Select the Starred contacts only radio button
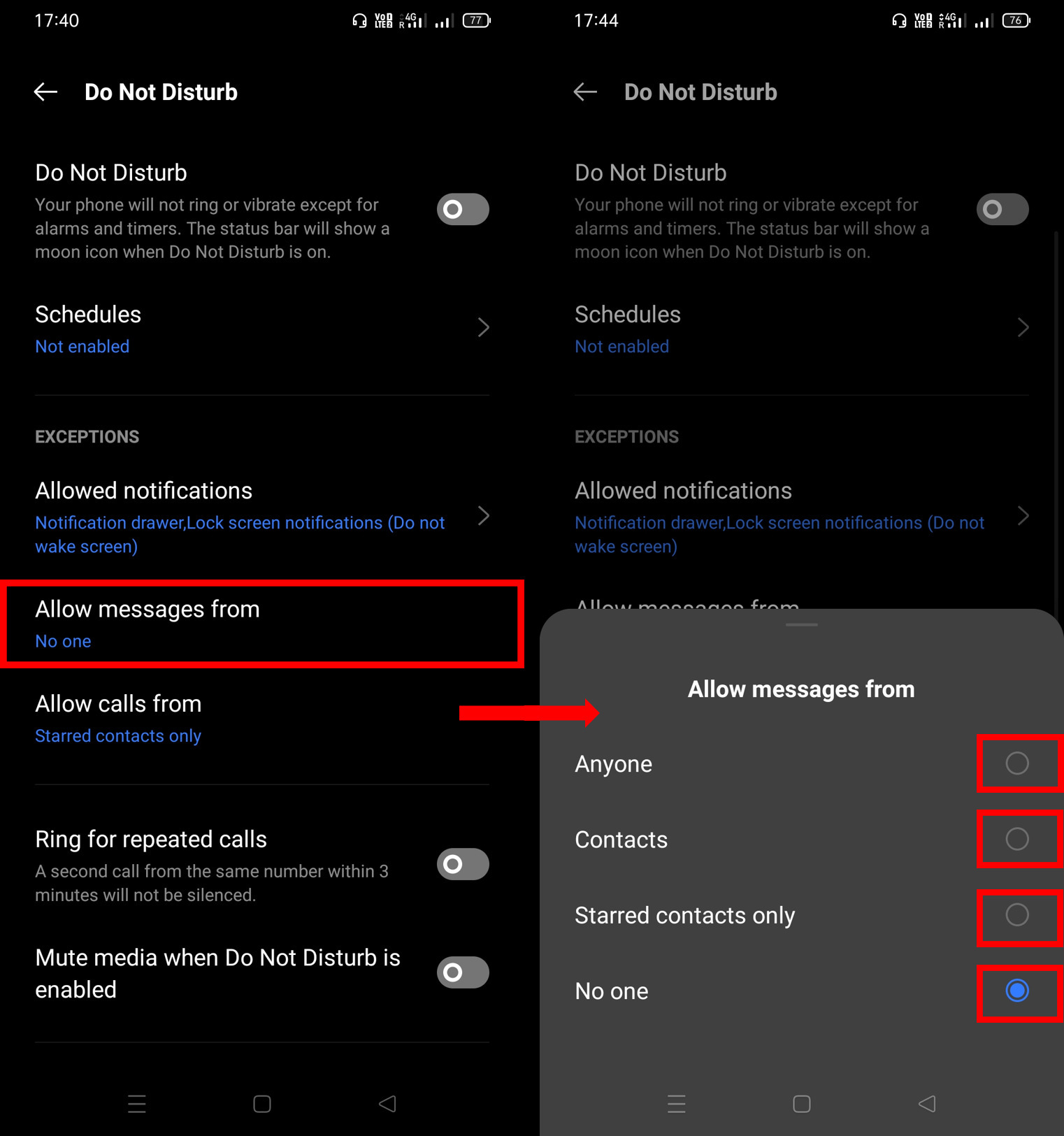Viewport: 1064px width, 1136px height. 1017,914
